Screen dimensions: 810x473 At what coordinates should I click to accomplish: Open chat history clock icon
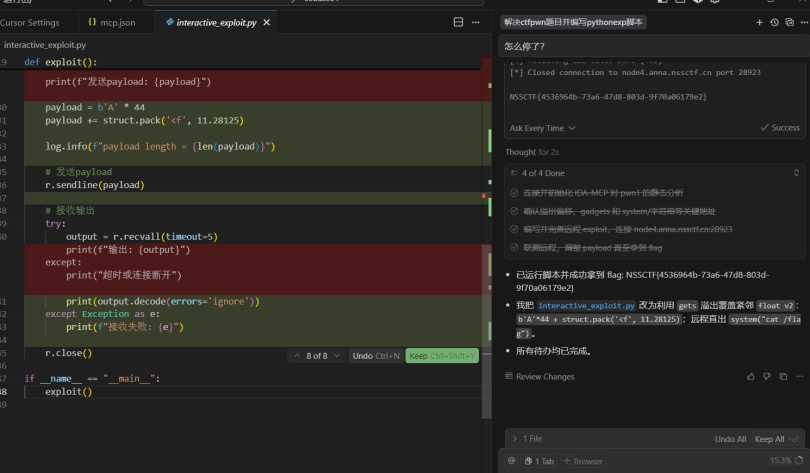(774, 22)
